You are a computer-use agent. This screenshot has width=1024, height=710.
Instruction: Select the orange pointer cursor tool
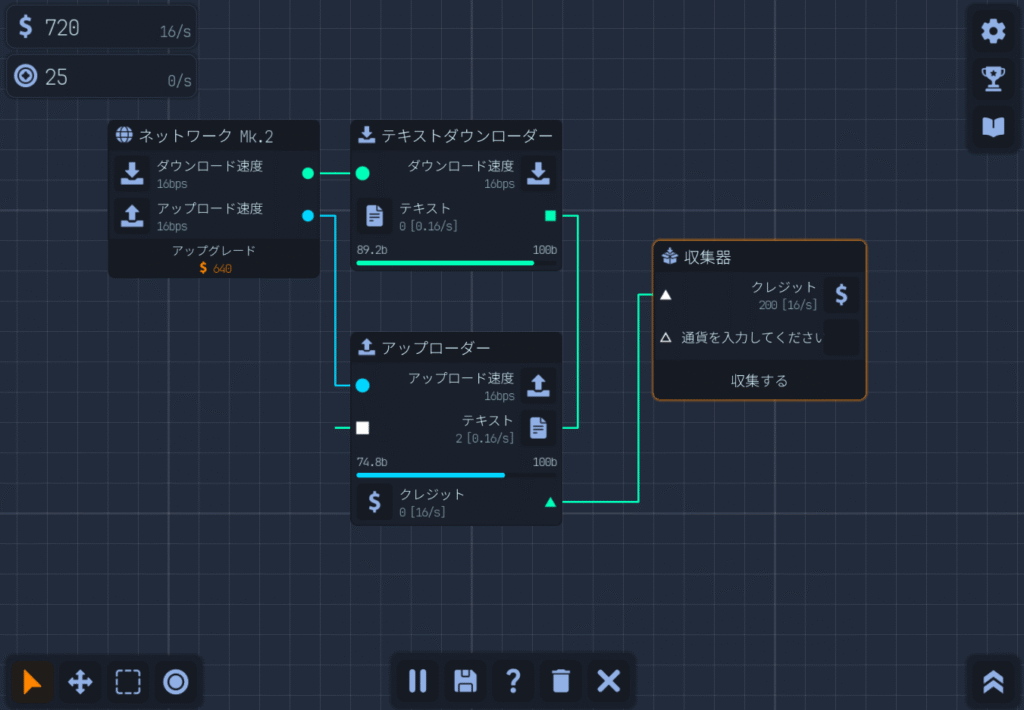click(x=32, y=682)
